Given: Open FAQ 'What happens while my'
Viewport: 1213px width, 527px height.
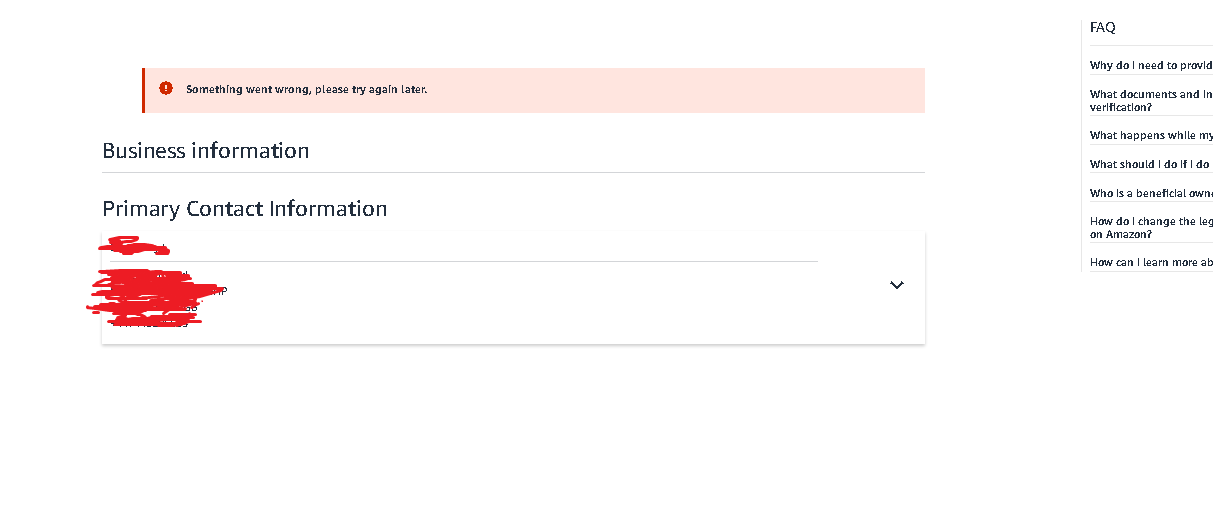Looking at the screenshot, I should [x=1151, y=135].
